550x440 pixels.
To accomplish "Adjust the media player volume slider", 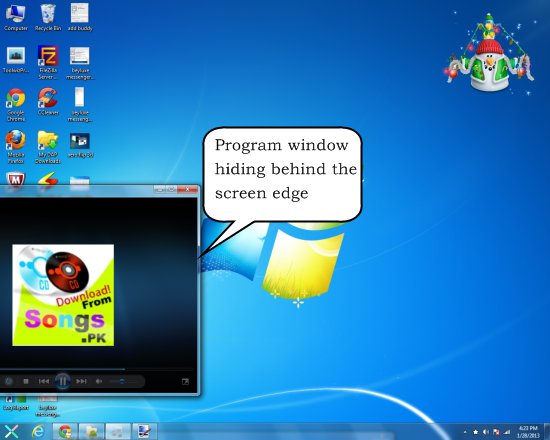I will tap(121, 381).
